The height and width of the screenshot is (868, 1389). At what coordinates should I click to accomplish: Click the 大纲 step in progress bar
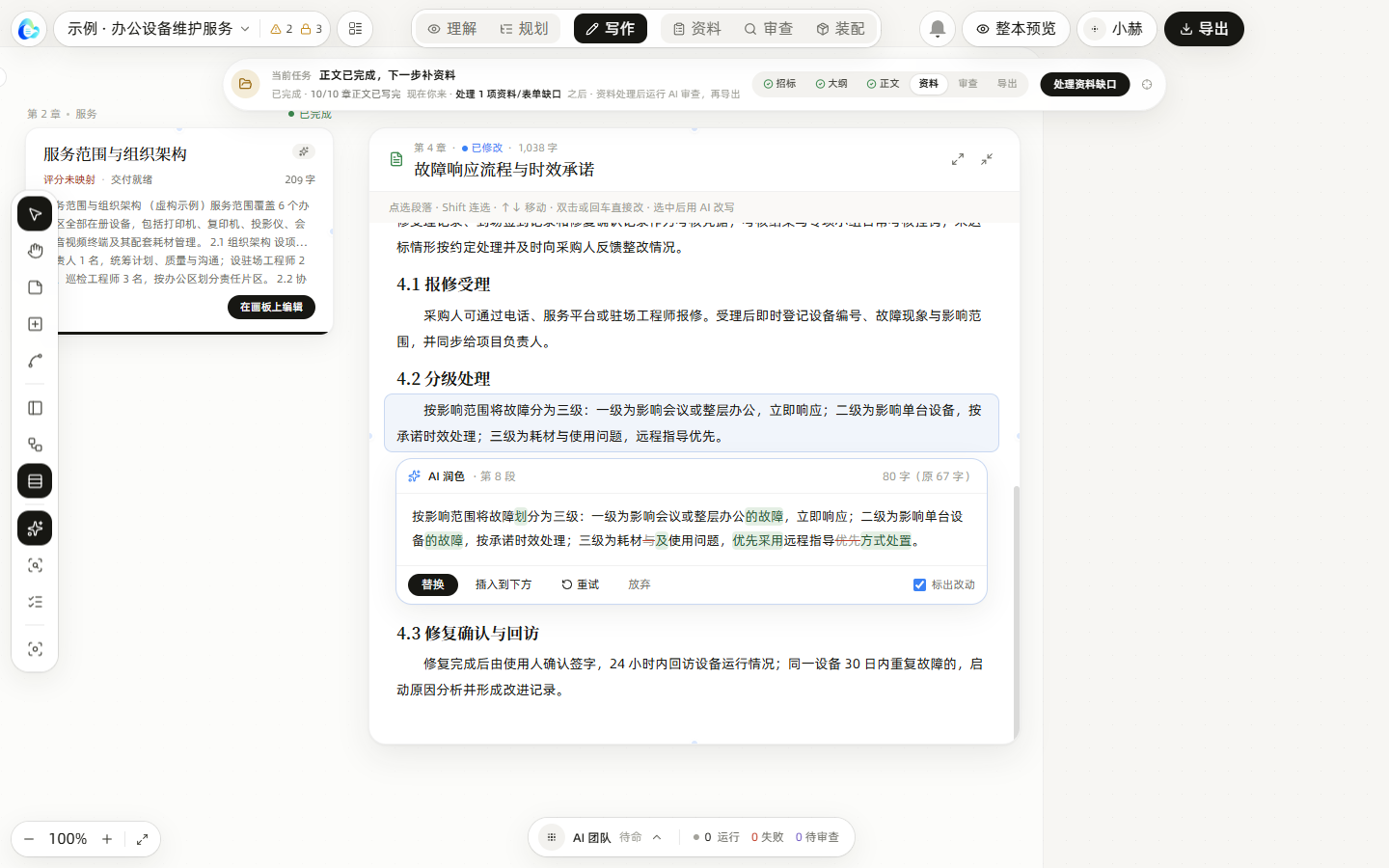[x=831, y=84]
